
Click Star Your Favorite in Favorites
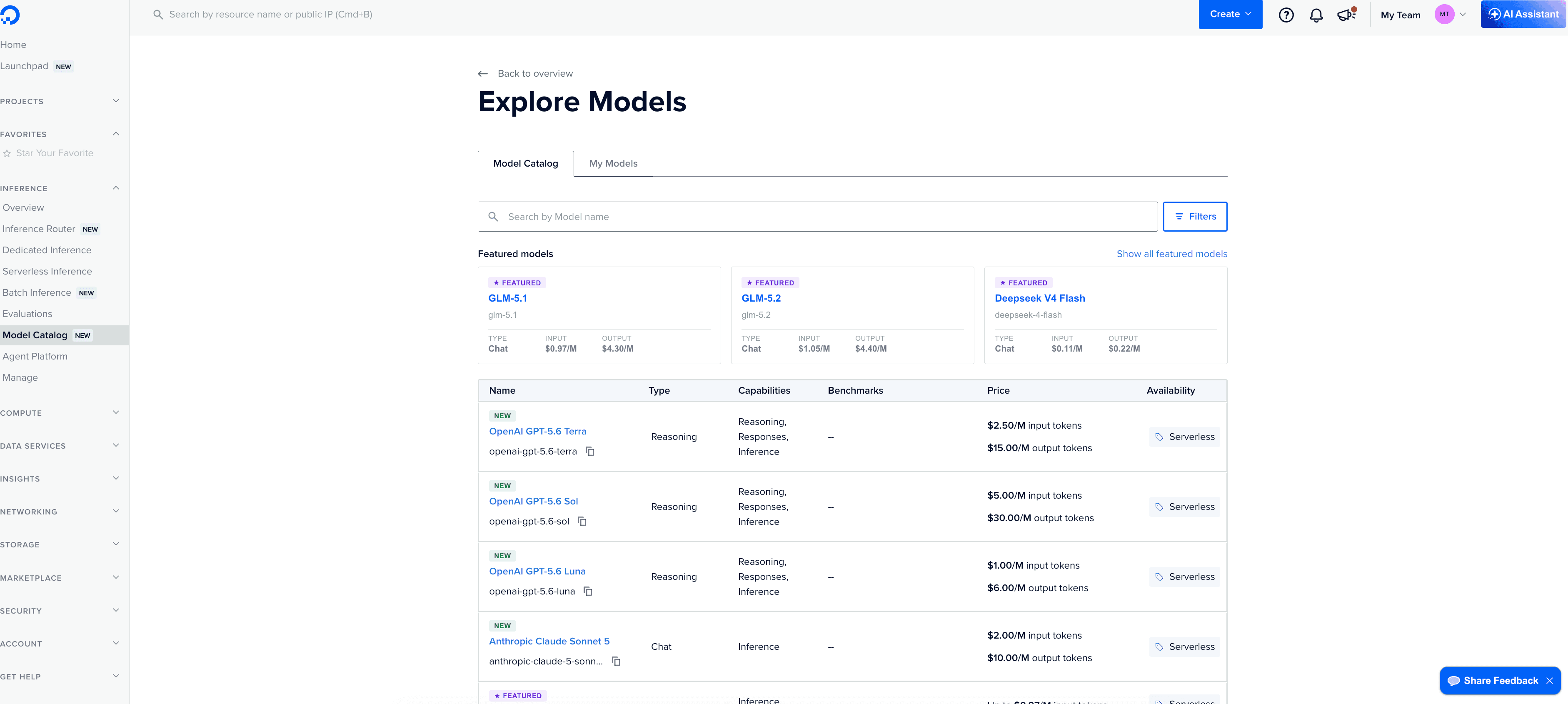55,153
